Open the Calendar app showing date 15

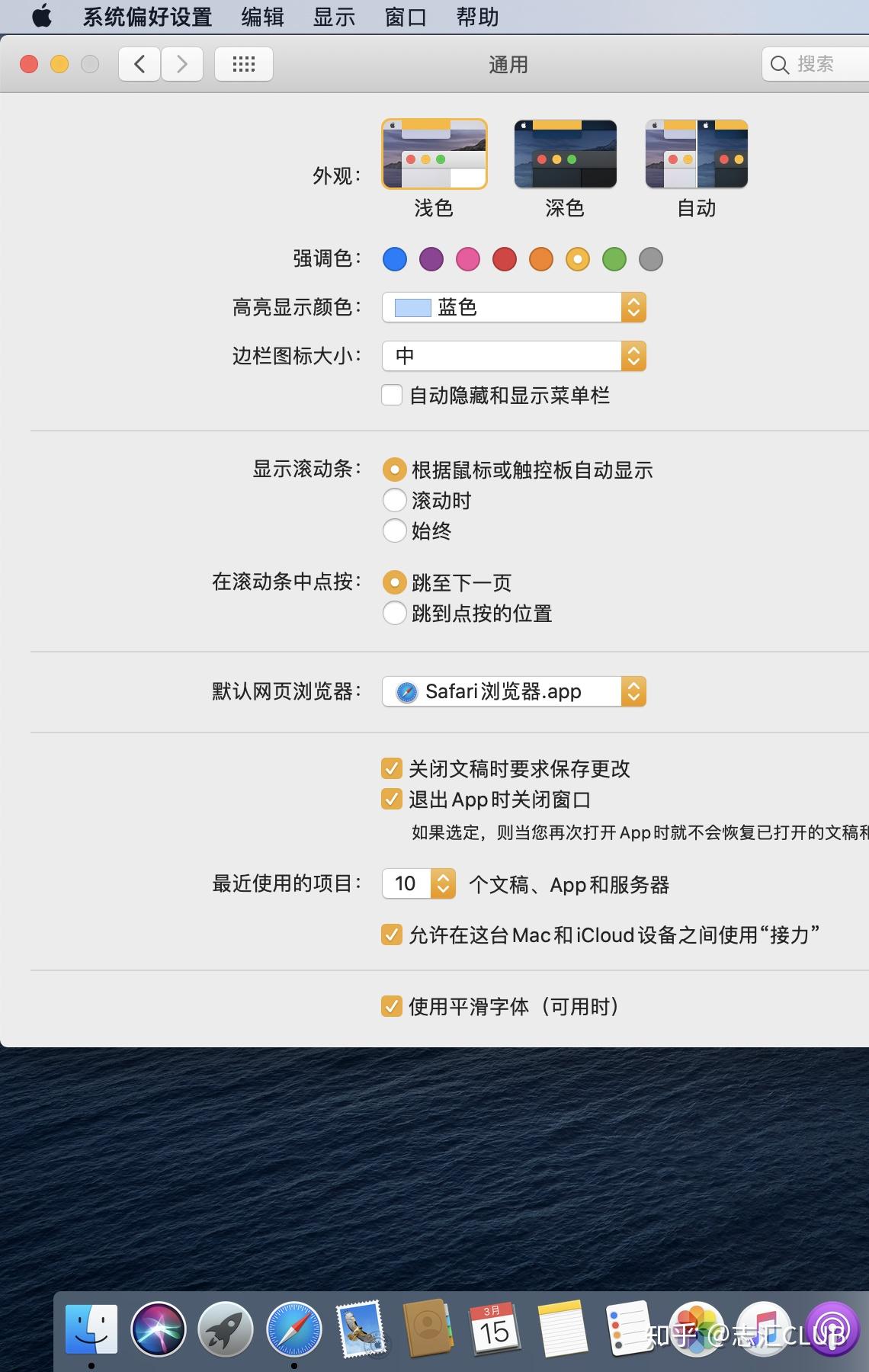(495, 1329)
